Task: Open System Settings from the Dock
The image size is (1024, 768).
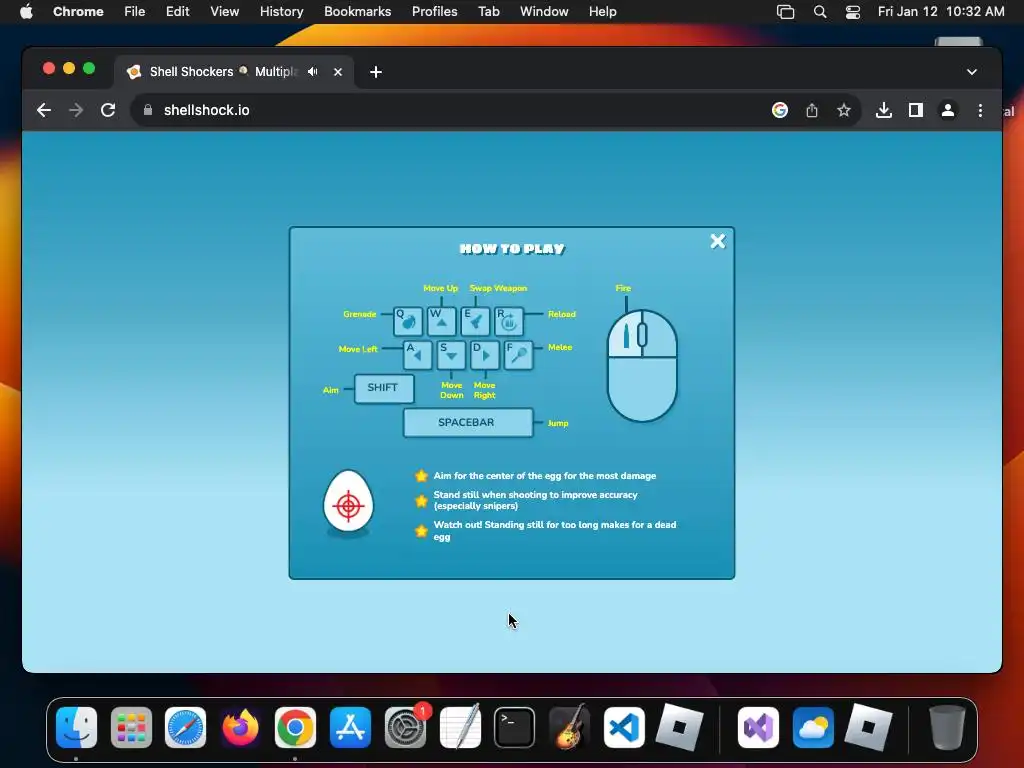Action: click(405, 728)
